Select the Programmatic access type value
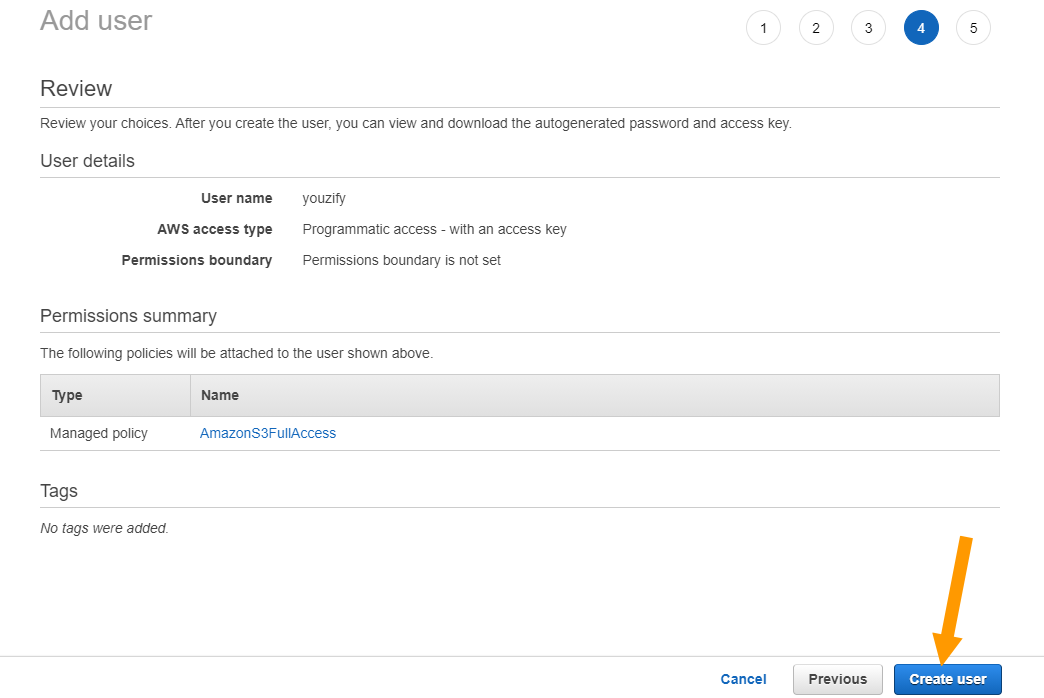Image resolution: width=1044 pixels, height=698 pixels. click(x=434, y=229)
